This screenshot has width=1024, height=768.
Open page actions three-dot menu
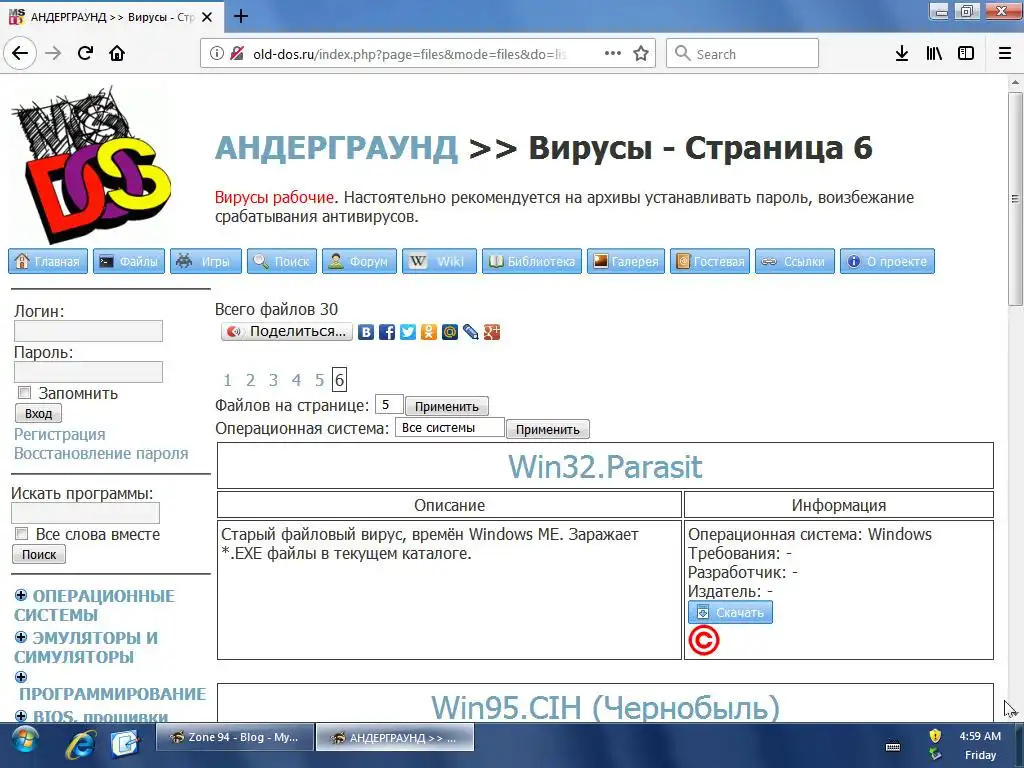[x=613, y=54]
